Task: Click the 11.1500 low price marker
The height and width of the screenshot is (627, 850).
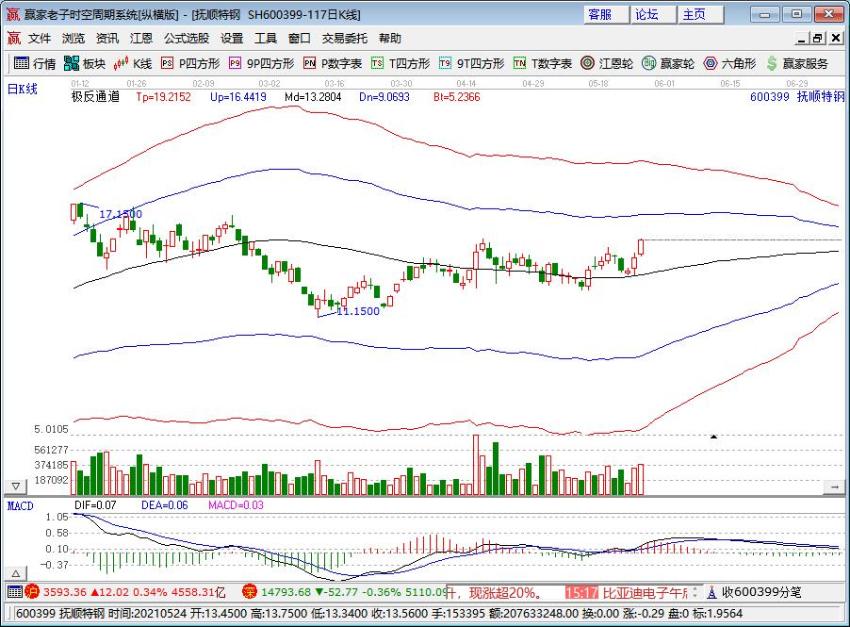Action: [358, 311]
